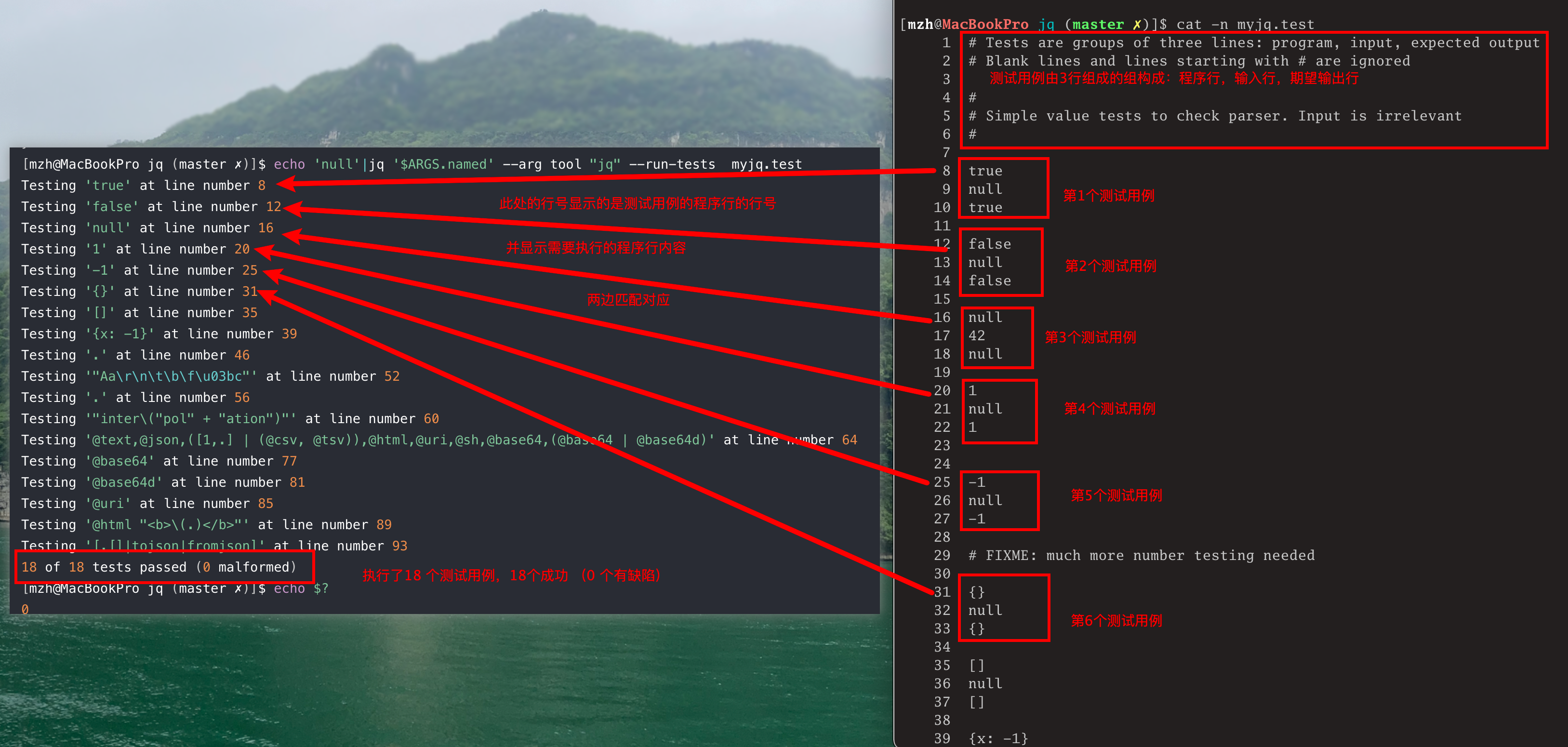Click '{}' on line 33 of myjq.test
Image resolution: width=1568 pixels, height=747 pixels.
pyautogui.click(x=976, y=628)
